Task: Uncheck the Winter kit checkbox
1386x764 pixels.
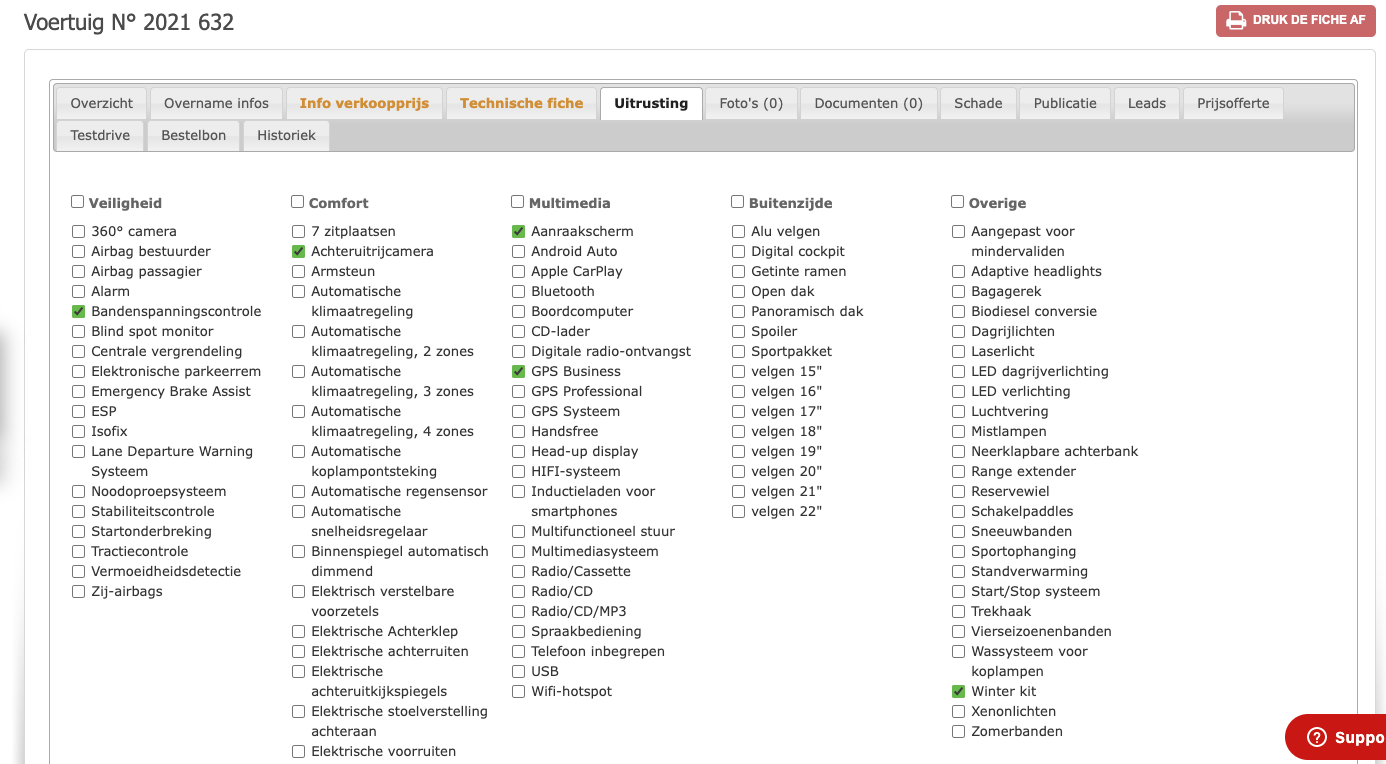Action: (x=958, y=691)
